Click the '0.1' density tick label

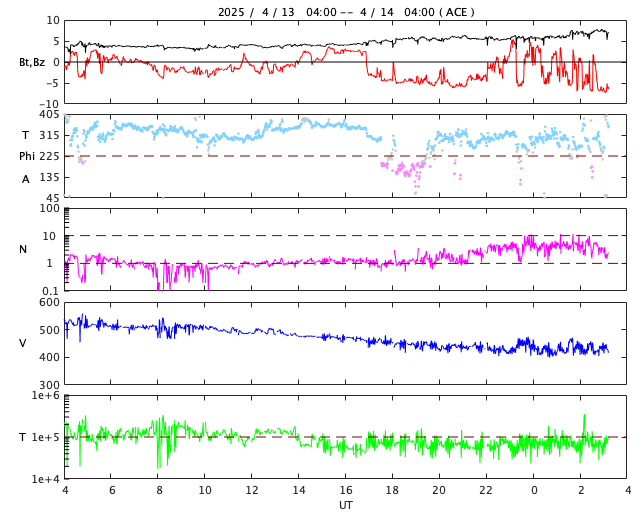click(49, 291)
